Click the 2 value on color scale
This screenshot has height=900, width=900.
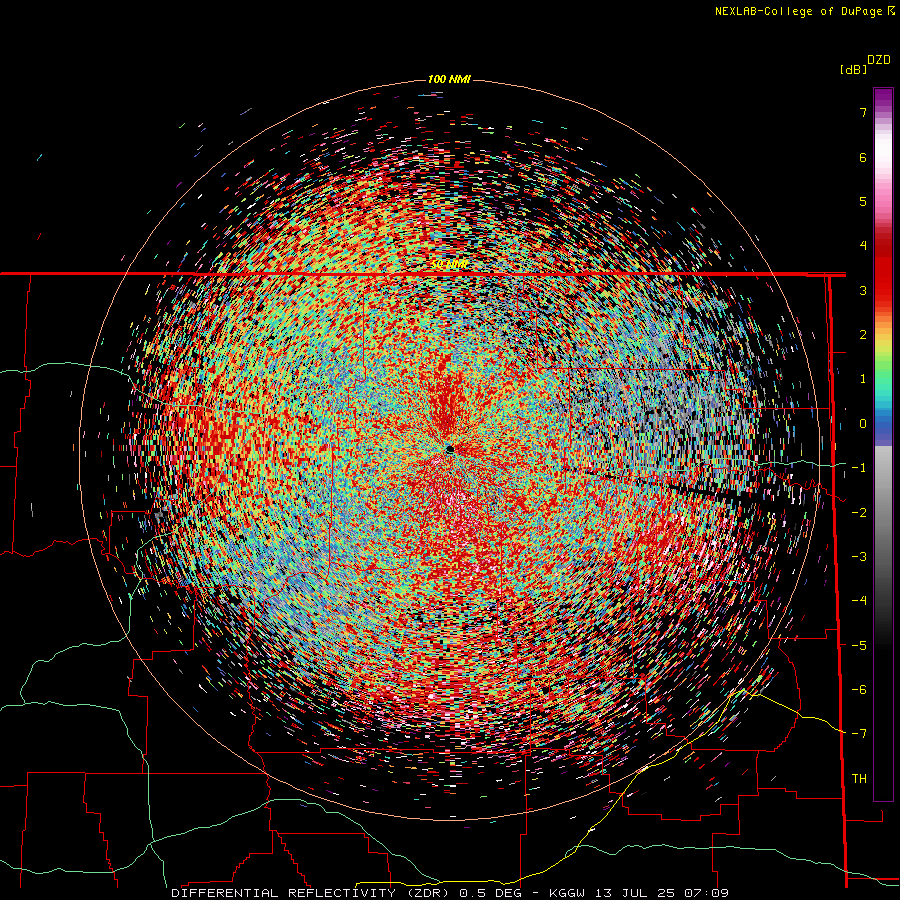[863, 335]
